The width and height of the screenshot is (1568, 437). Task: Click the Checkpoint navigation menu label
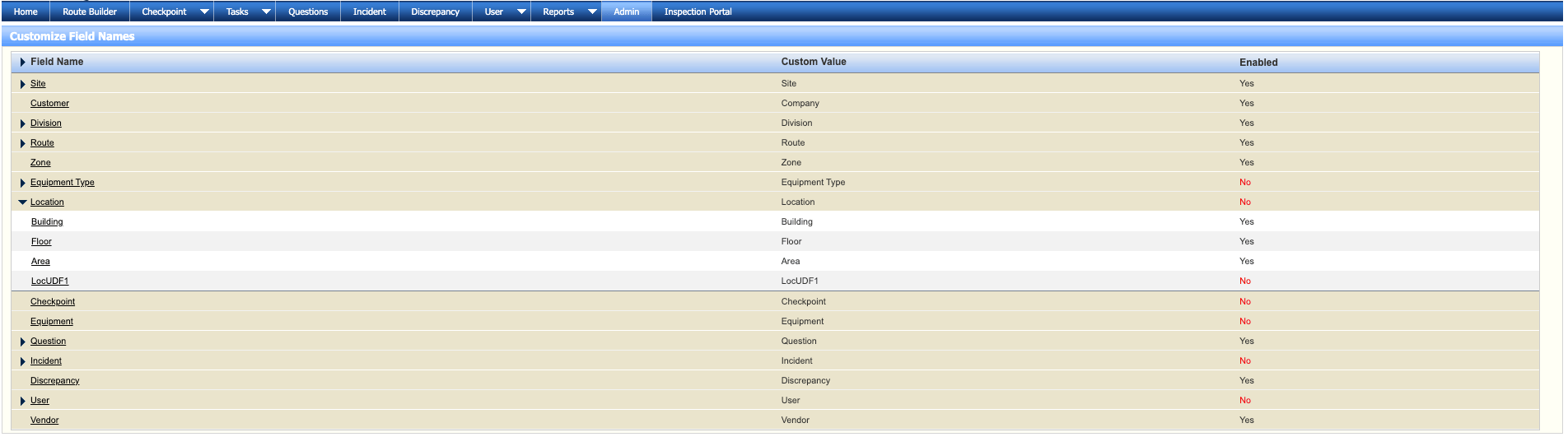(x=164, y=12)
